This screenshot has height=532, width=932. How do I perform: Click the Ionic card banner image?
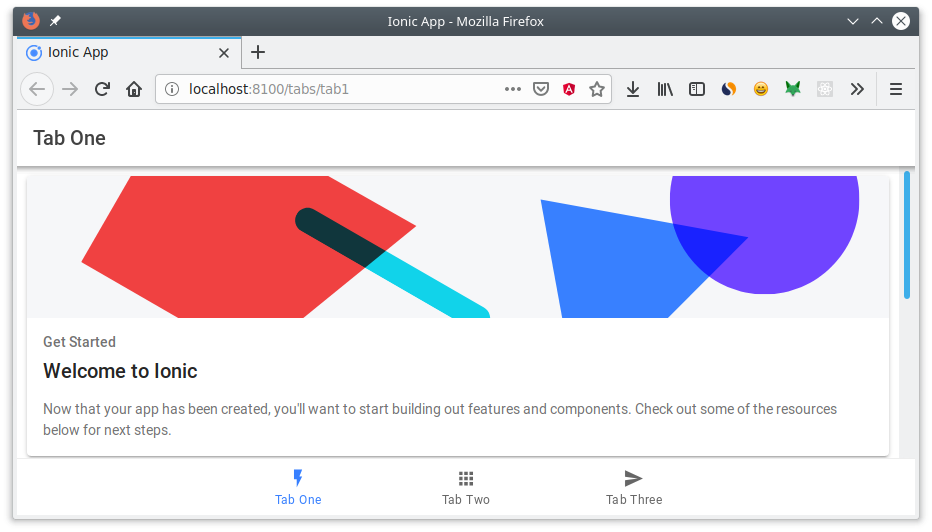click(x=458, y=247)
